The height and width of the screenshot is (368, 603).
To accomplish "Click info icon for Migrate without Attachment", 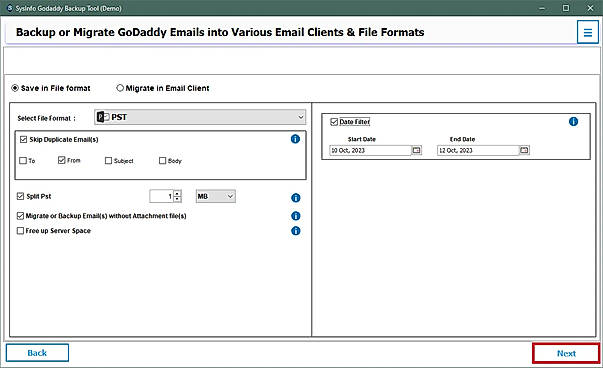I will pos(295,216).
